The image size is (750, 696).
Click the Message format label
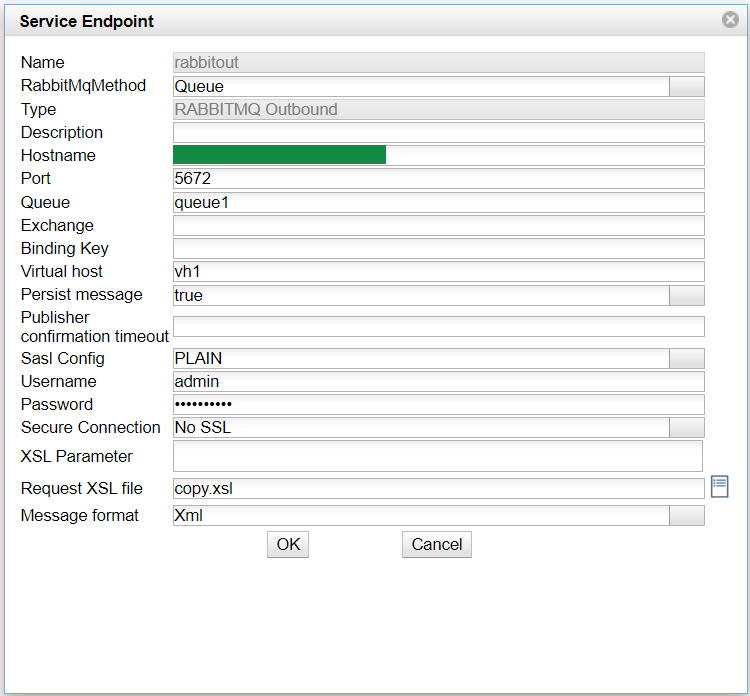79,516
